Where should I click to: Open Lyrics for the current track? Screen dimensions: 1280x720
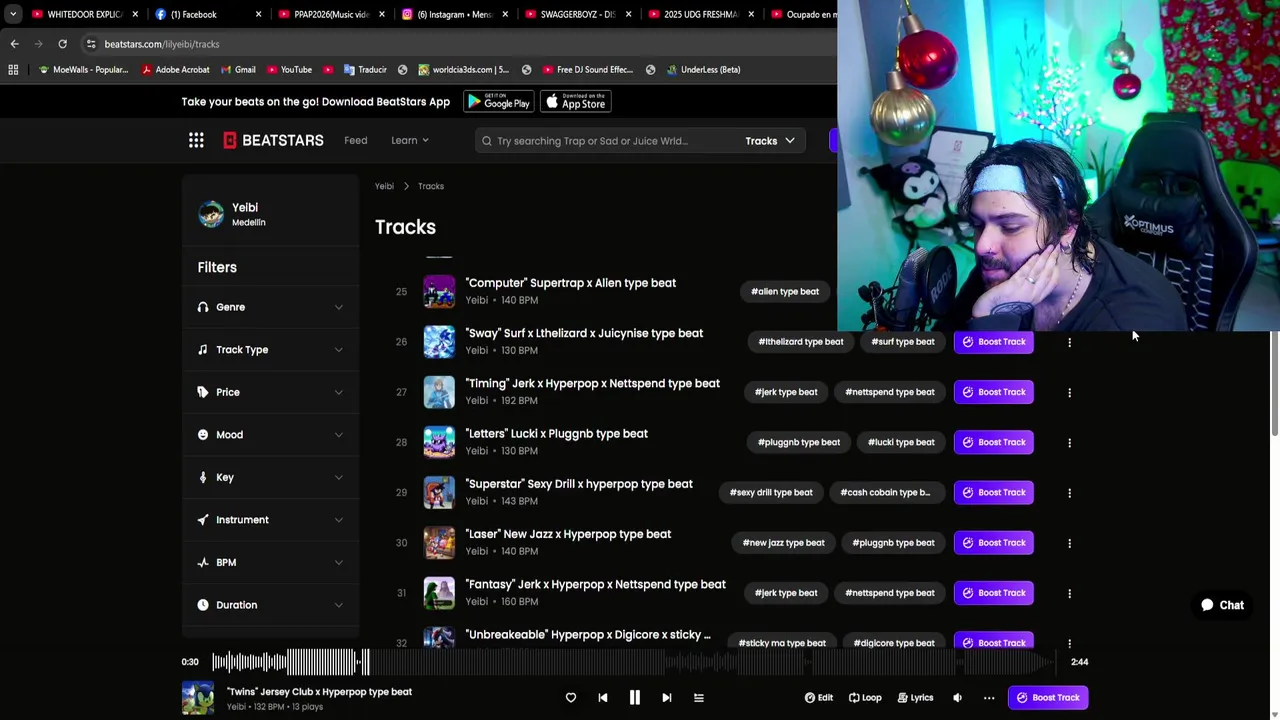915,698
